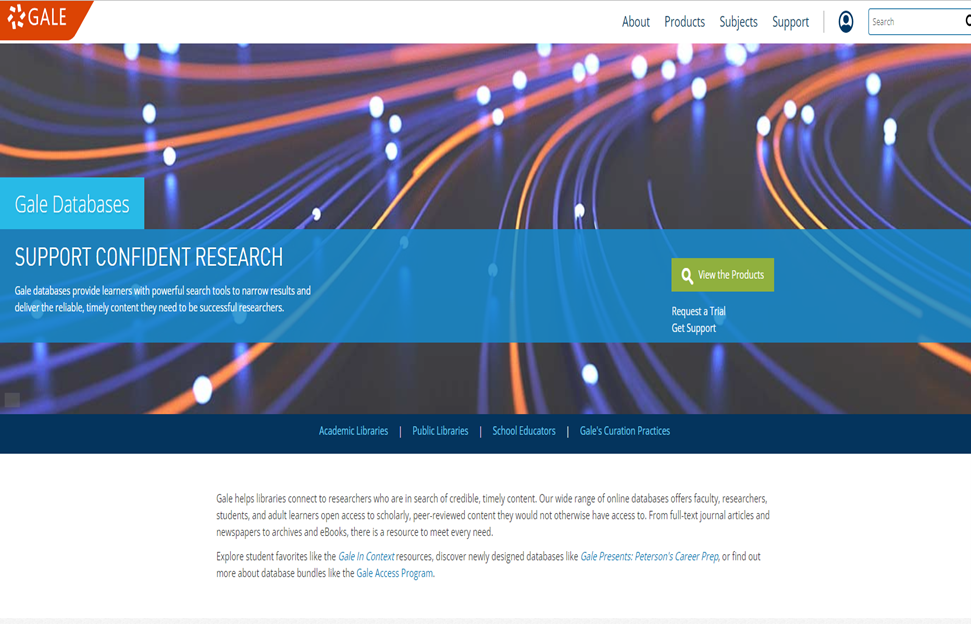Open the Gale In Context link
The width and height of the screenshot is (971, 624).
tap(366, 557)
